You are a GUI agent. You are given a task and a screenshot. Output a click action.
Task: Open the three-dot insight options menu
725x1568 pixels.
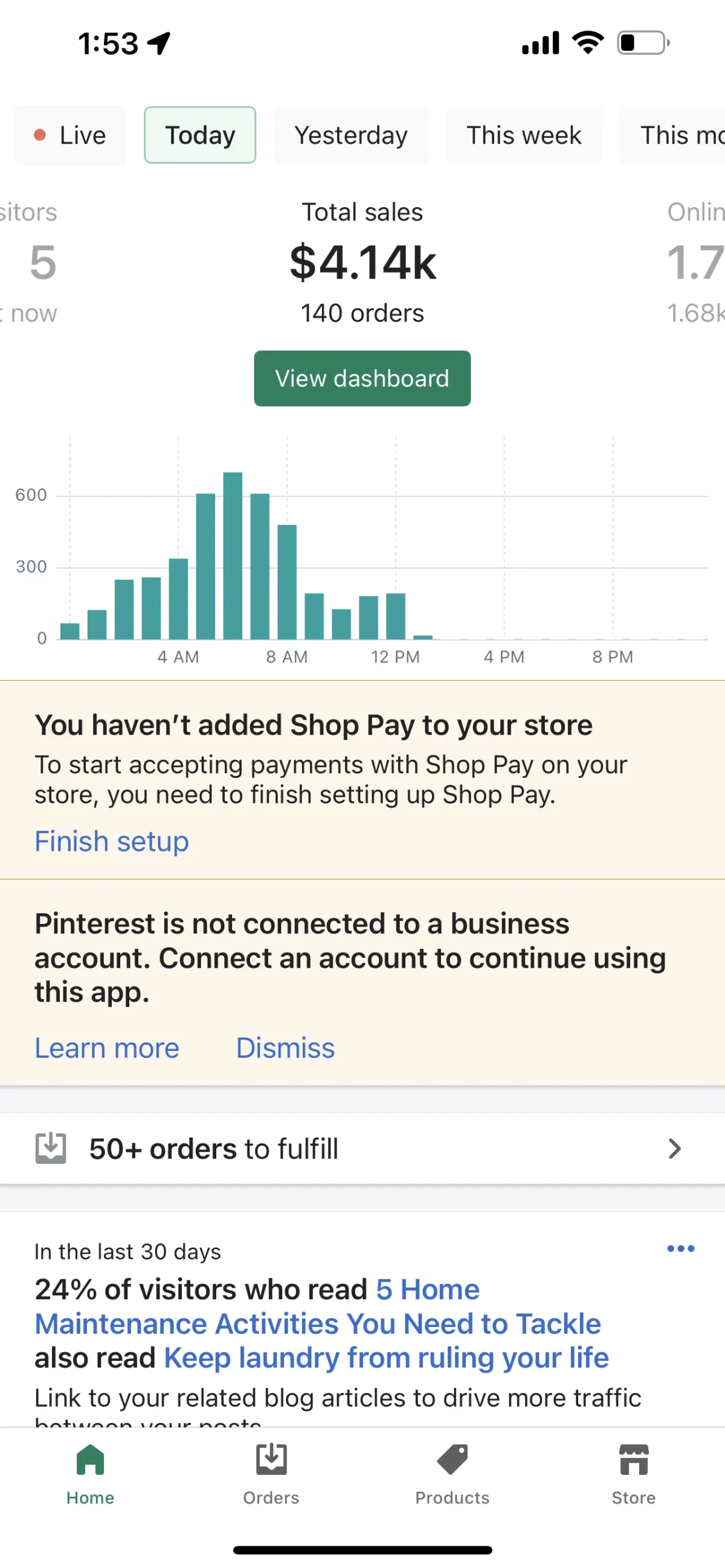[680, 1248]
